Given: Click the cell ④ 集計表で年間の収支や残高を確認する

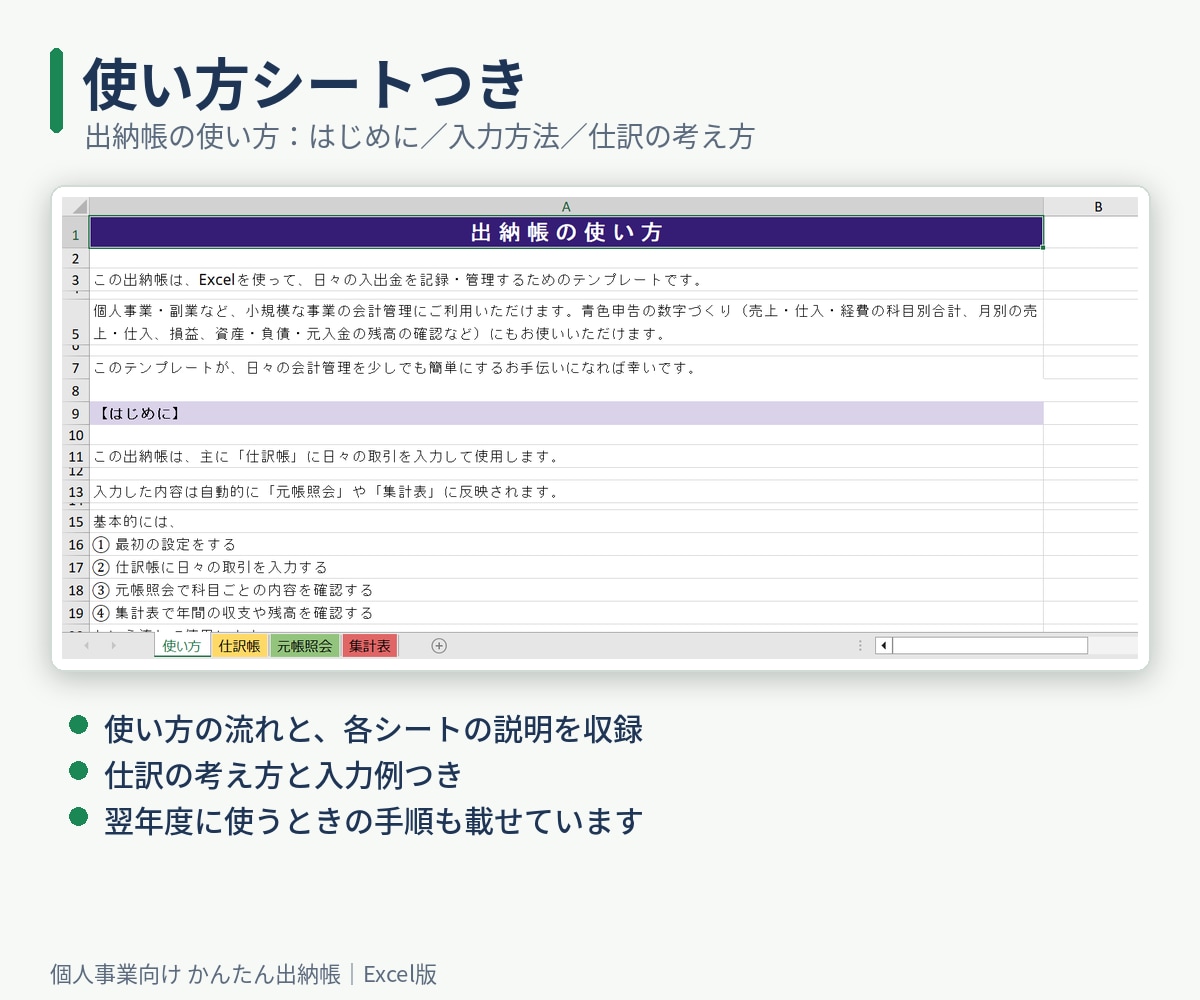Looking at the screenshot, I should [566, 613].
